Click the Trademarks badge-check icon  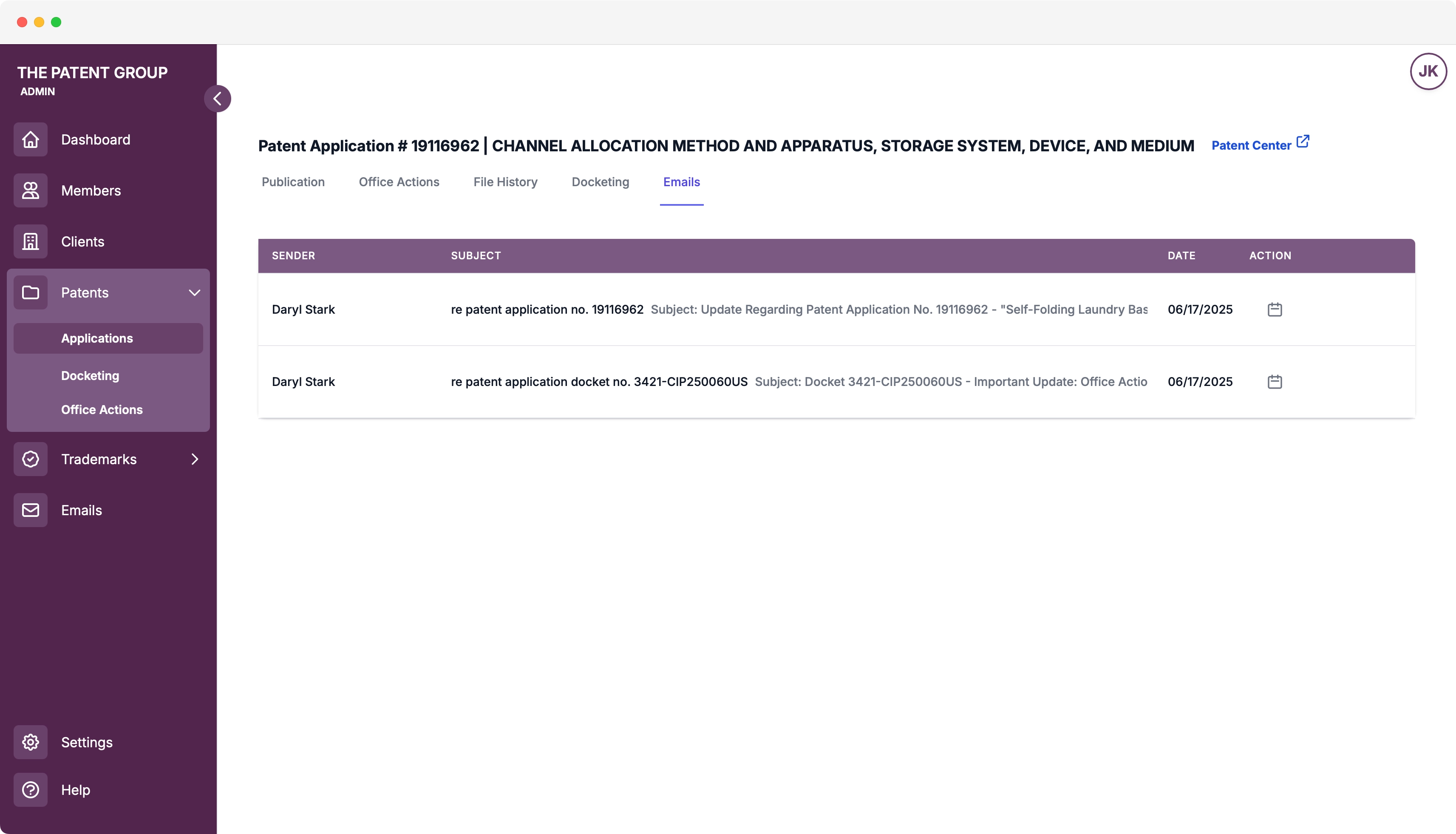click(30, 459)
